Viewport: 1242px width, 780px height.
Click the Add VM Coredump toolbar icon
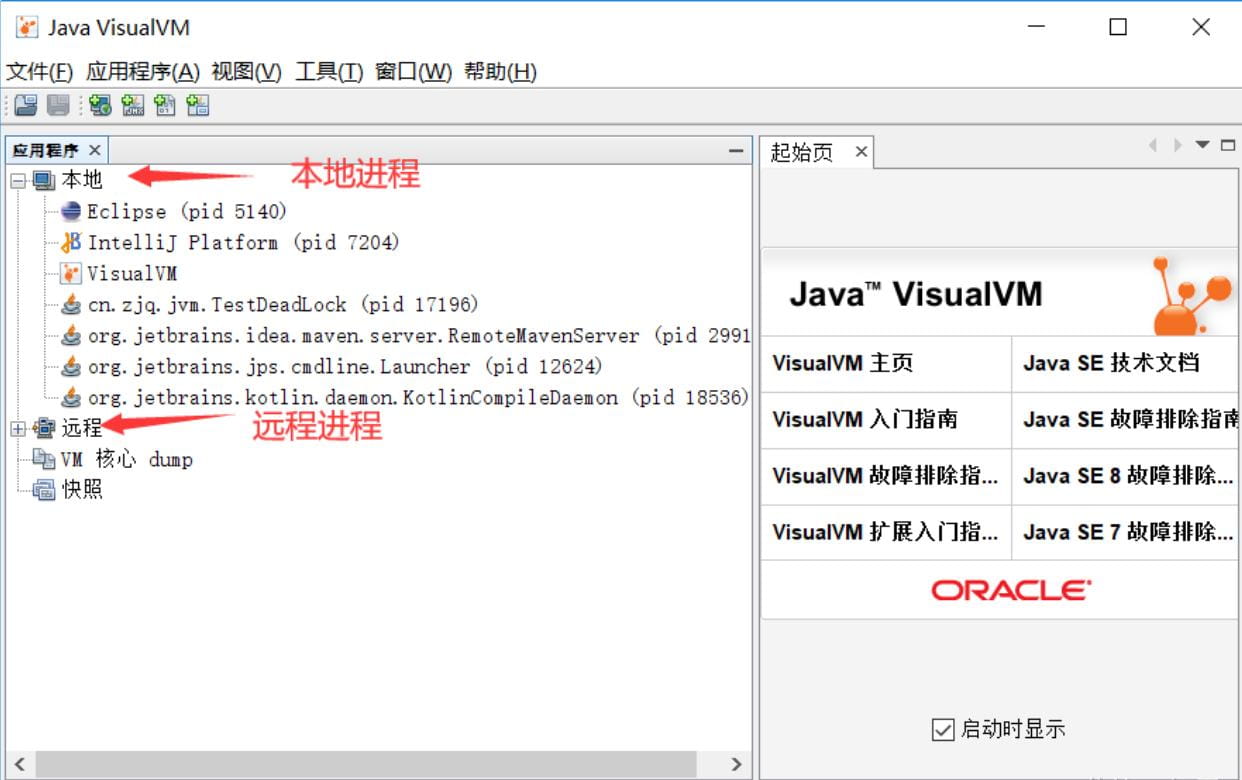[x=165, y=105]
